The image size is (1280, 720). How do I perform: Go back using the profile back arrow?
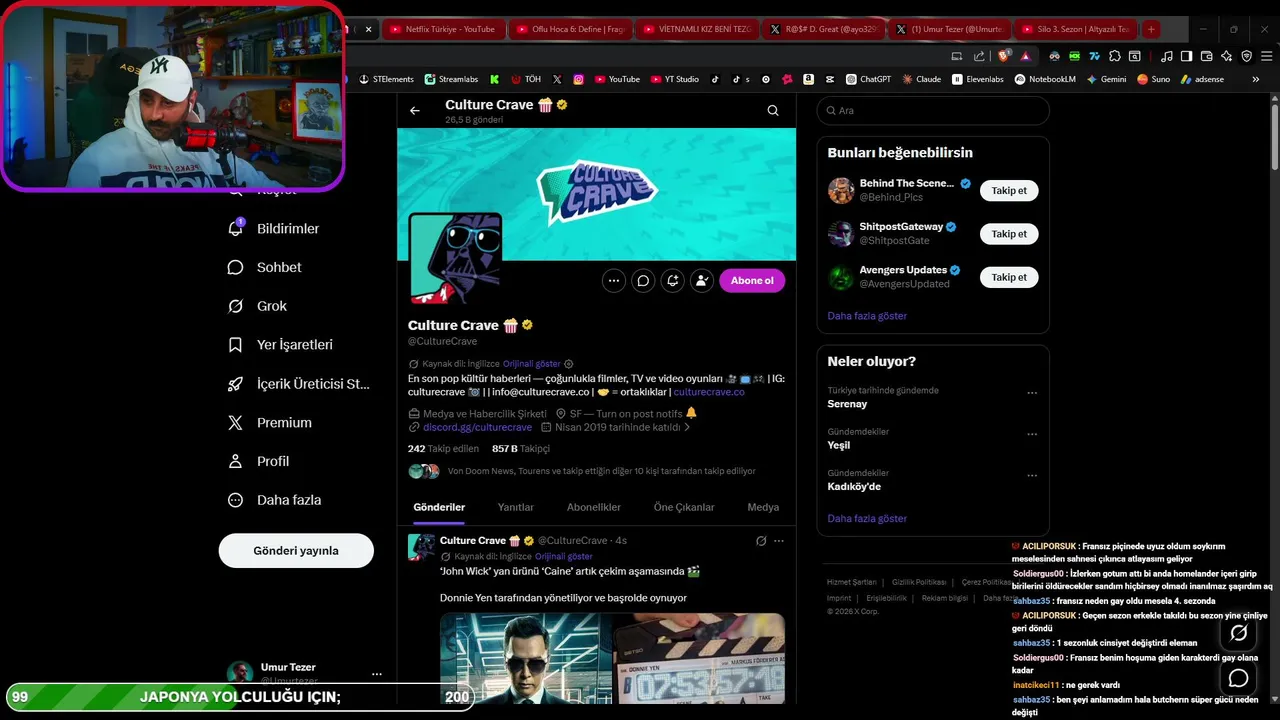tap(415, 111)
